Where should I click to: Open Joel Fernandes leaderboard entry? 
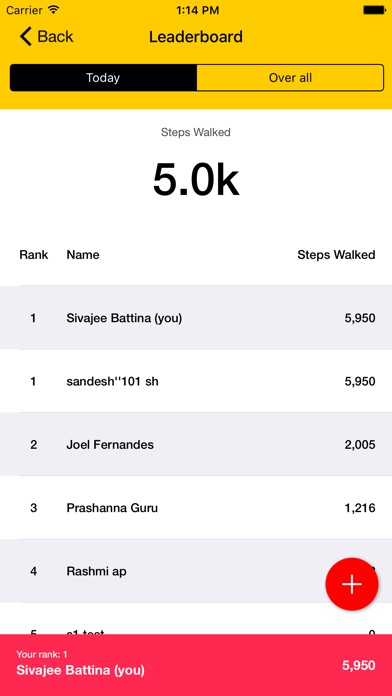[x=196, y=444]
